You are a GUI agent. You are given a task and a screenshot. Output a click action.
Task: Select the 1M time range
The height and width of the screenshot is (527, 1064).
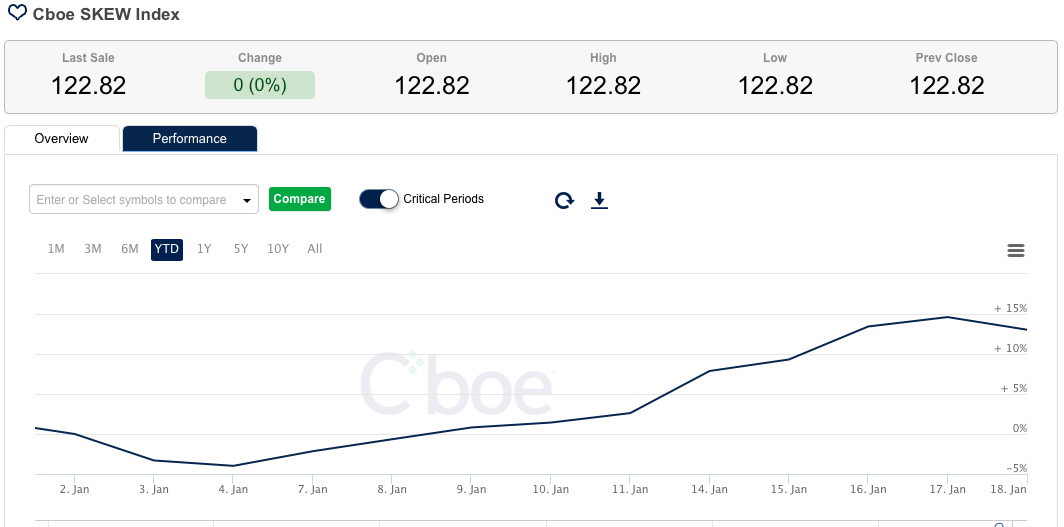[56, 249]
